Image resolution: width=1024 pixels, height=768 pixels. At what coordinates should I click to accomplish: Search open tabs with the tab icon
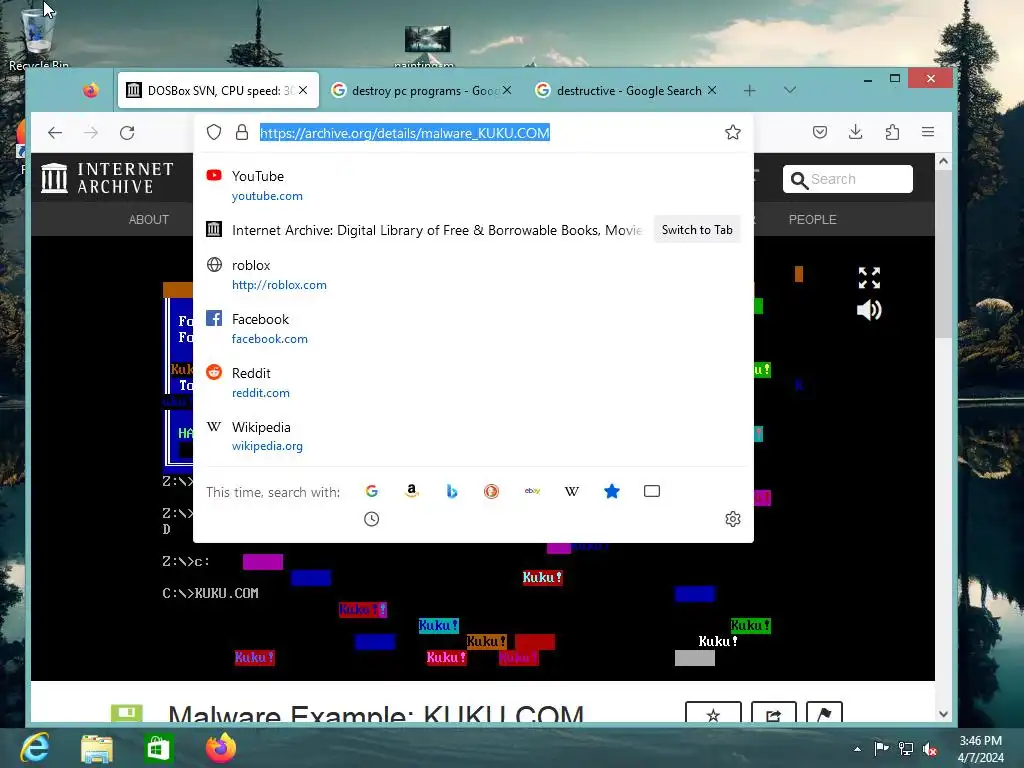(652, 491)
